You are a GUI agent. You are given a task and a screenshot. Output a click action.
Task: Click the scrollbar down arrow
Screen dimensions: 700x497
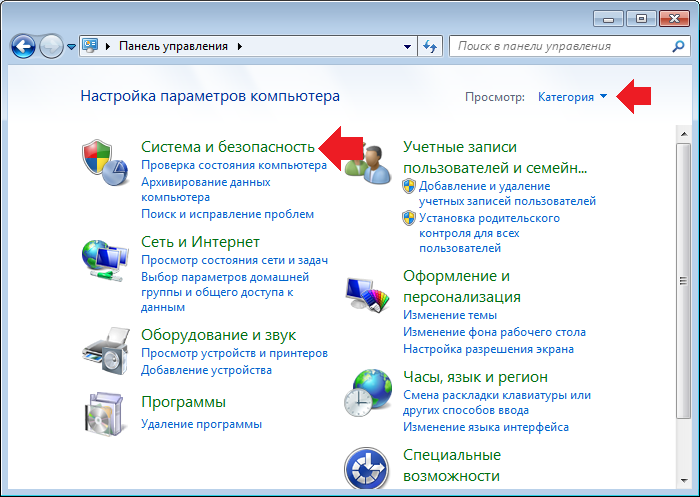coord(684,481)
